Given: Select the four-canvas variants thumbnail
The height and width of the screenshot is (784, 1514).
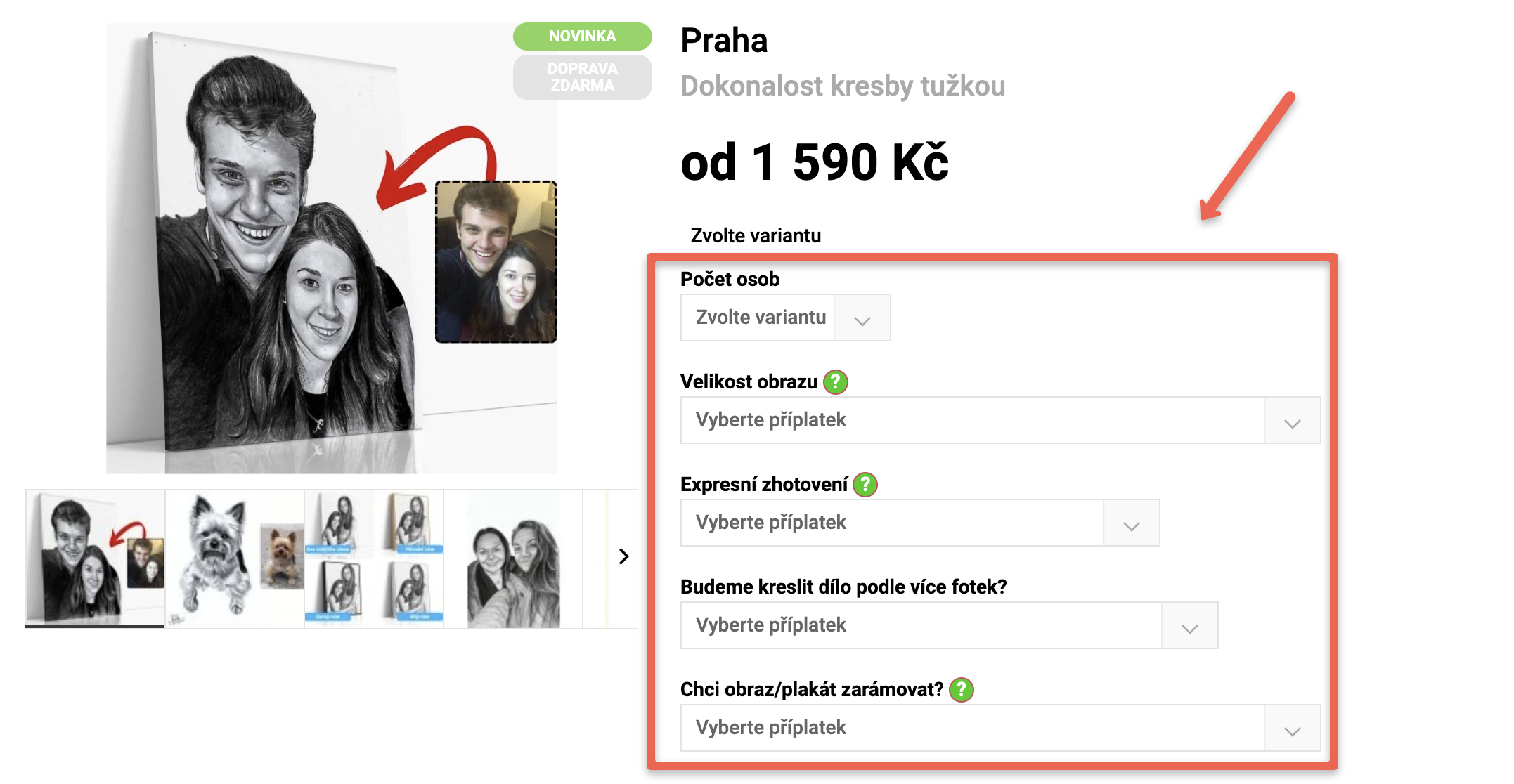Looking at the screenshot, I should pyautogui.click(x=374, y=558).
